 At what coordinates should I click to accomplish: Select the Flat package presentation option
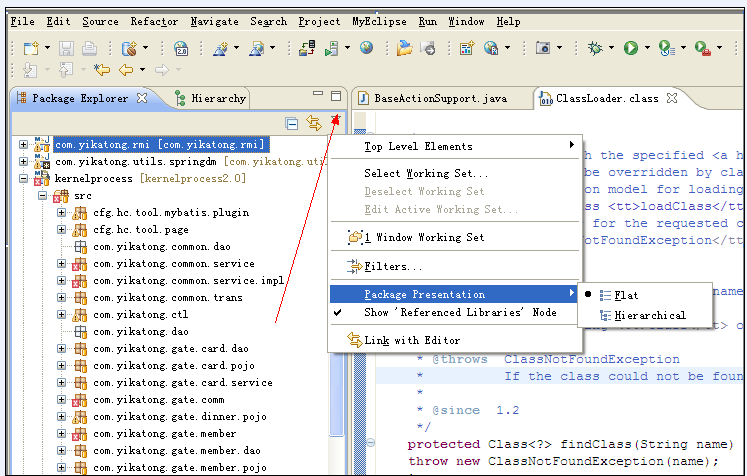627,295
